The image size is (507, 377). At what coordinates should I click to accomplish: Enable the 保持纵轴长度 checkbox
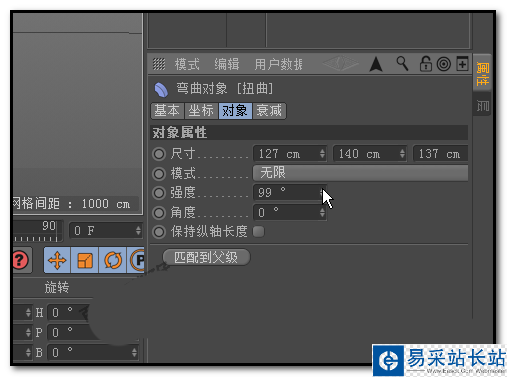259,231
